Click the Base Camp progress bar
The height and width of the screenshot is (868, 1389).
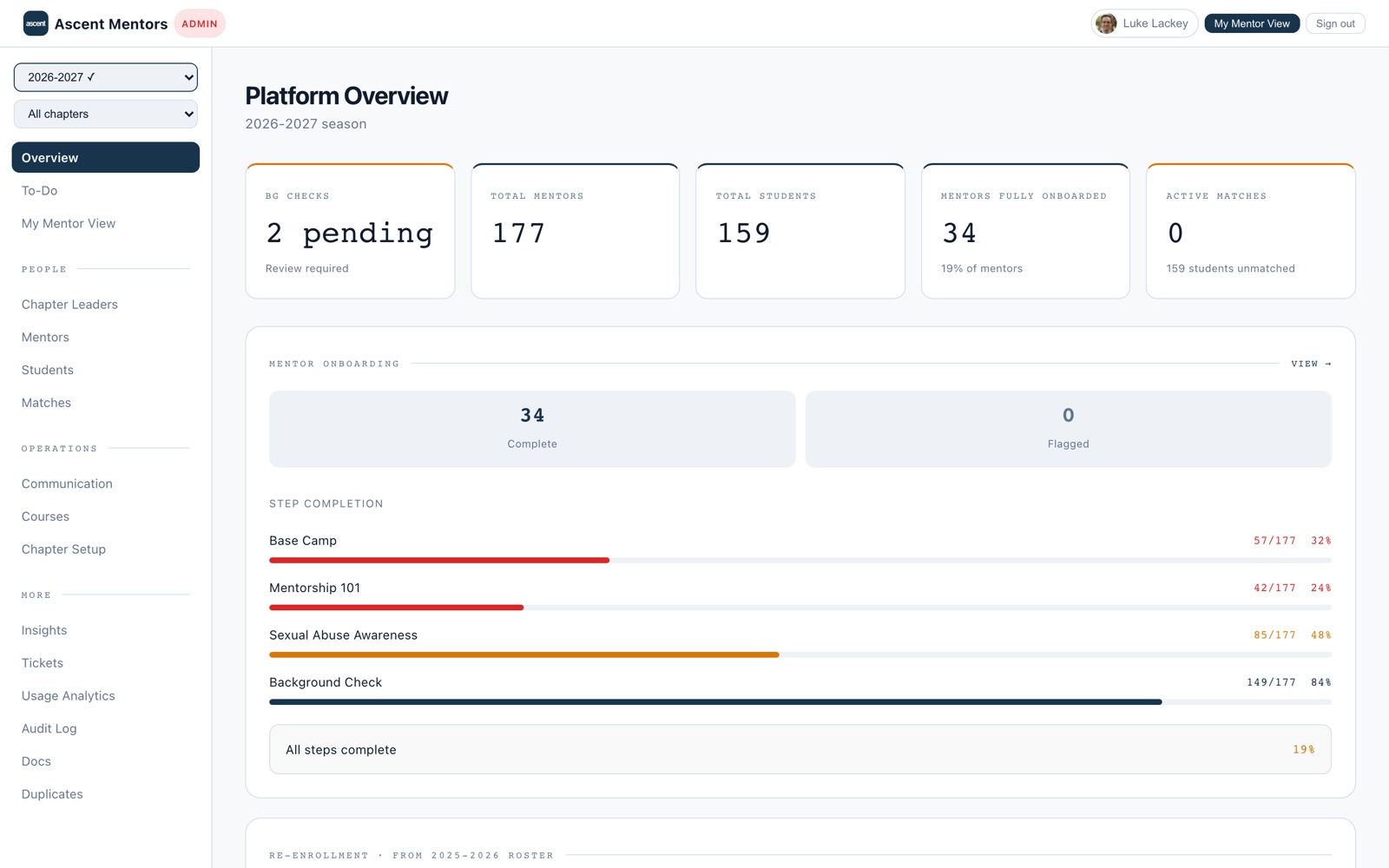[x=800, y=561]
